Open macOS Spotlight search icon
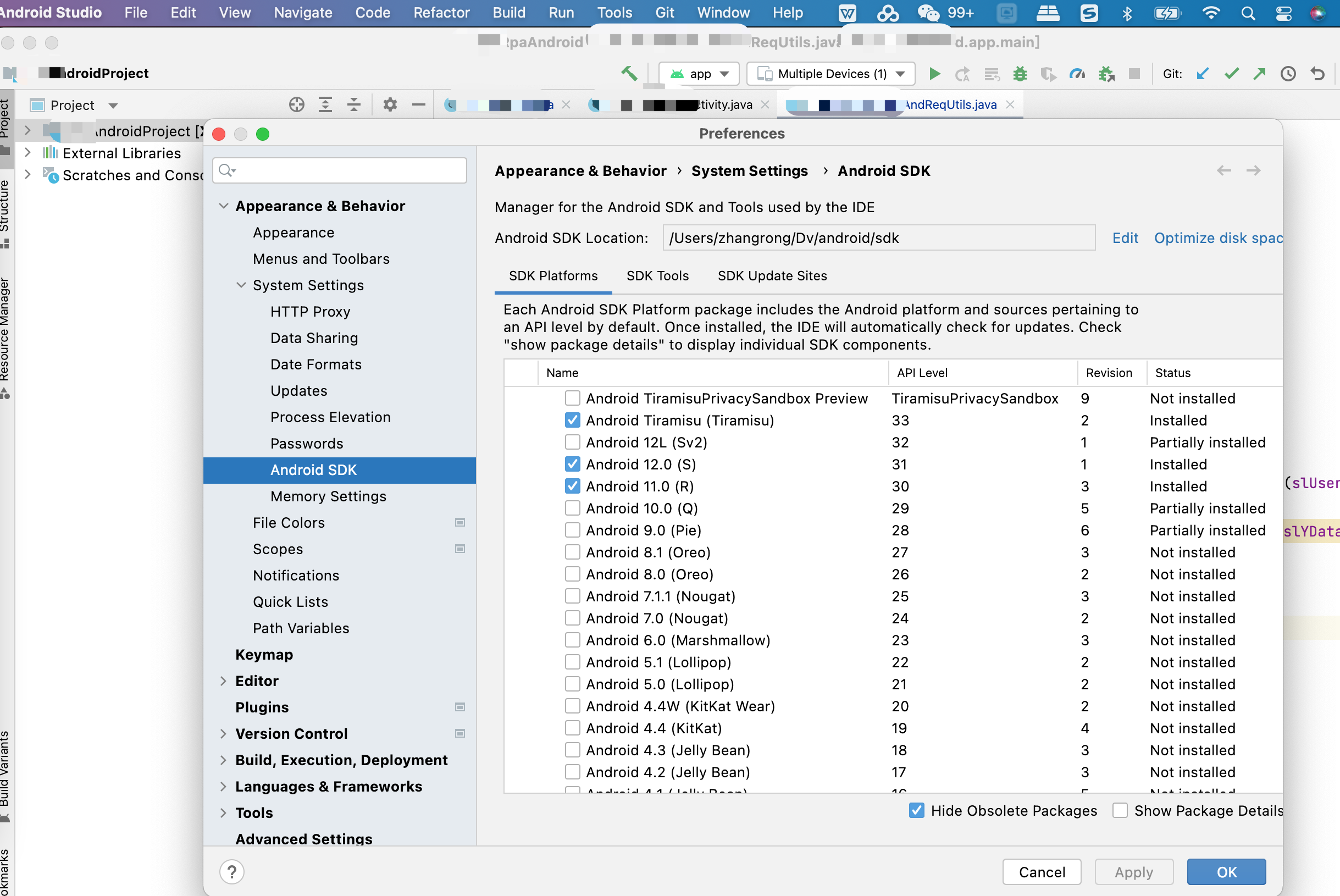 pyautogui.click(x=1248, y=13)
